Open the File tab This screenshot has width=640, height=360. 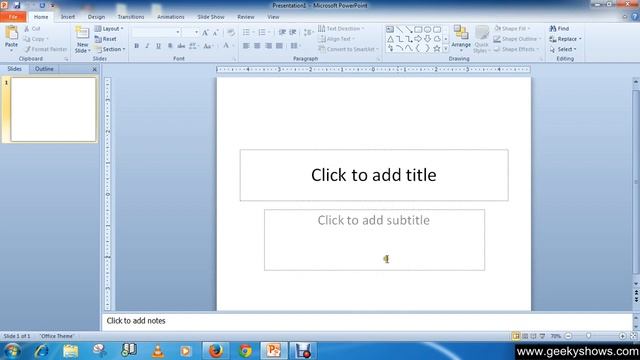click(13, 17)
